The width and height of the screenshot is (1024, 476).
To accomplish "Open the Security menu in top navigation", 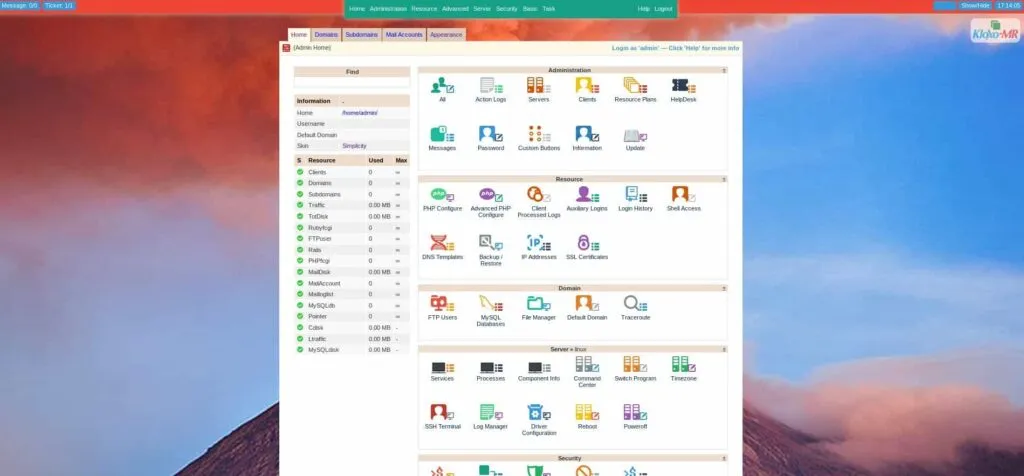I will tap(506, 8).
